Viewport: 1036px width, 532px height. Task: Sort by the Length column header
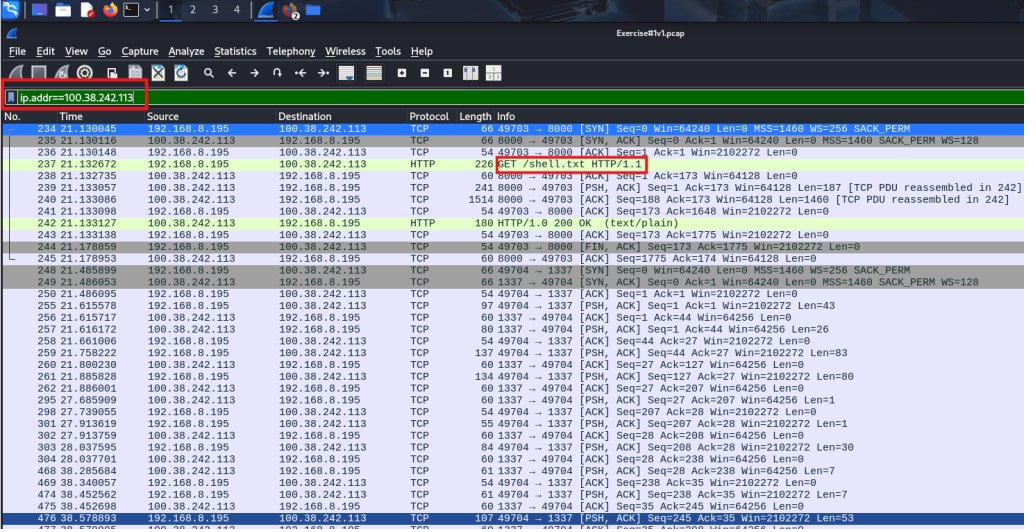point(475,116)
